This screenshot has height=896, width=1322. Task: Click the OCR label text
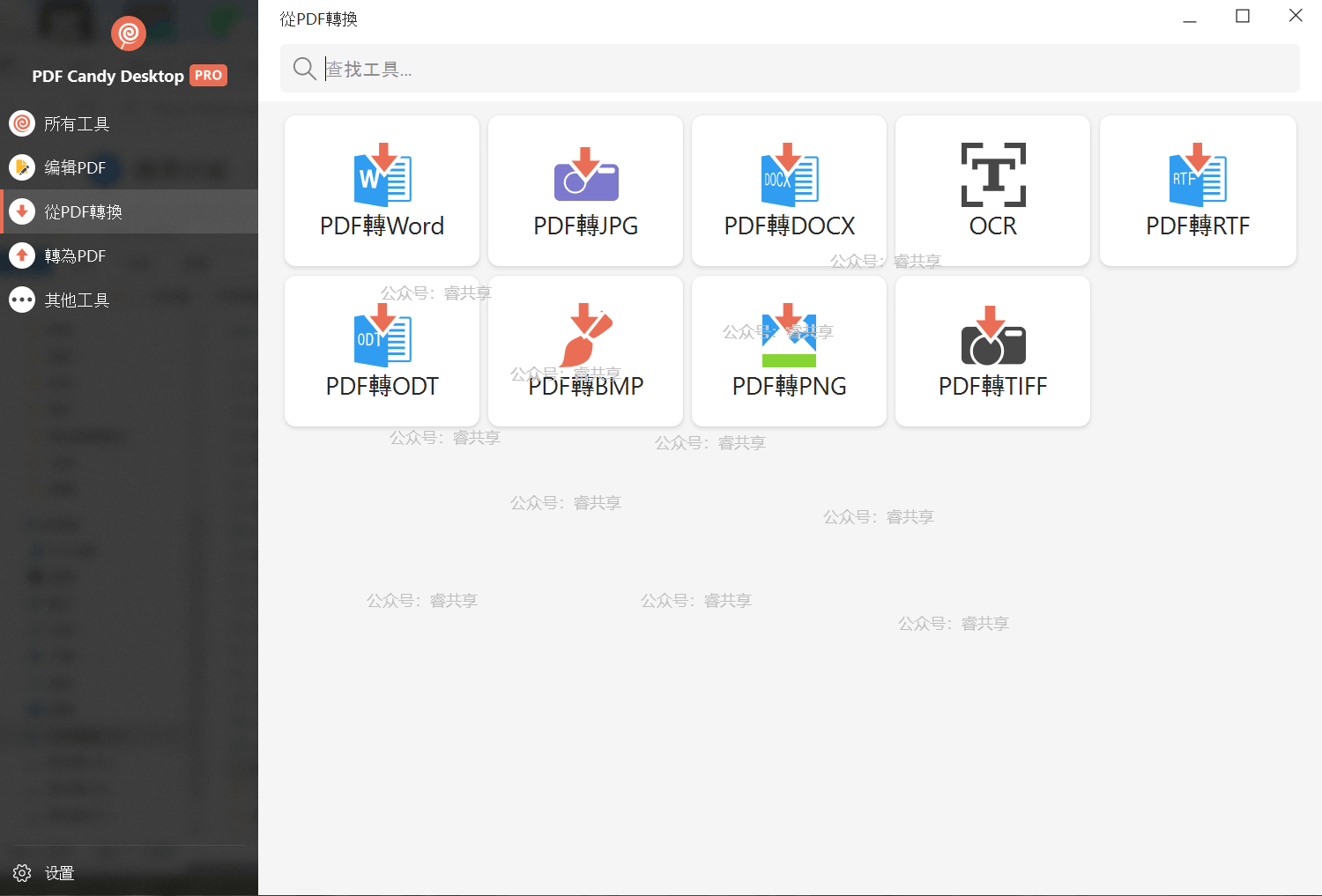pos(993,226)
